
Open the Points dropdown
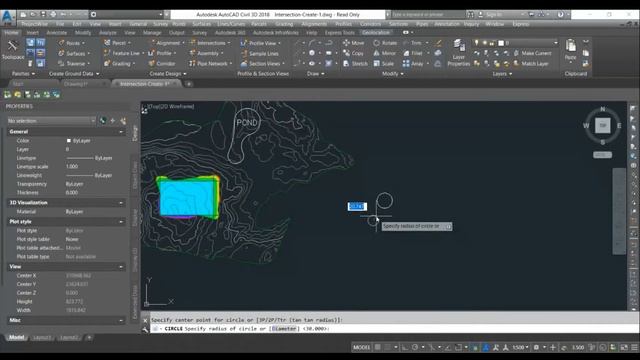pyautogui.click(x=72, y=43)
